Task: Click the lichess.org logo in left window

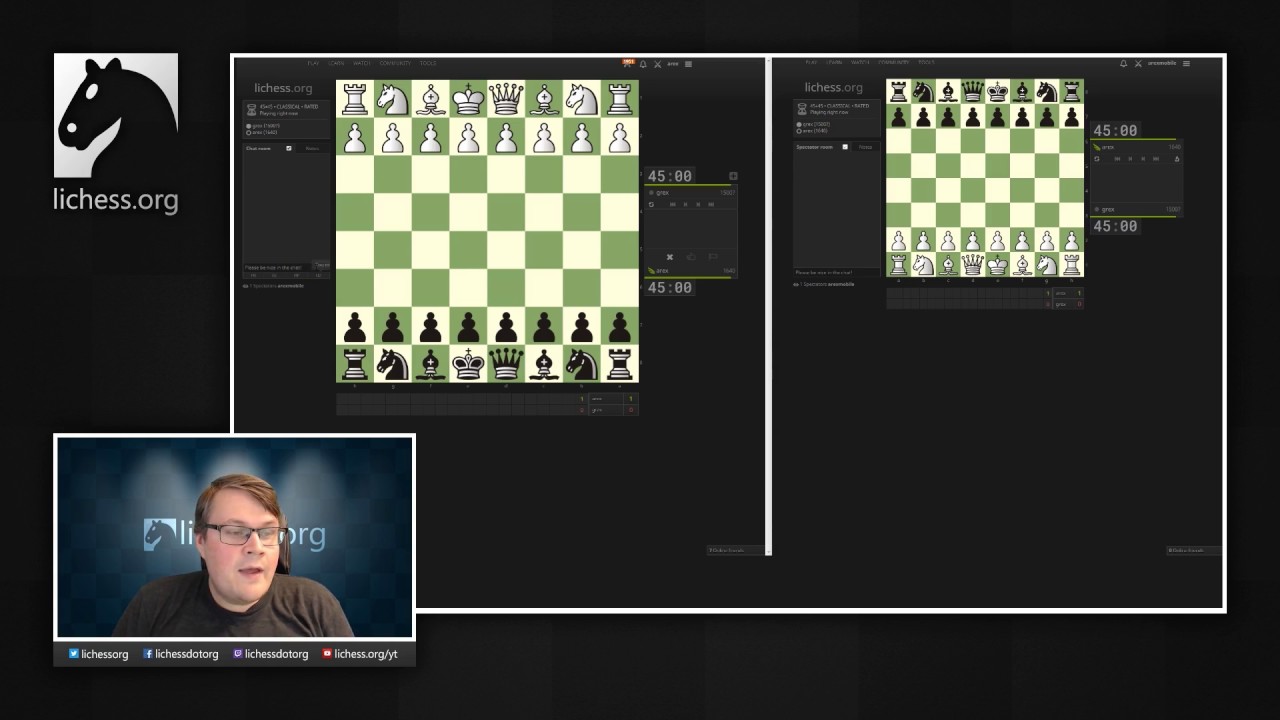Action: (x=283, y=88)
